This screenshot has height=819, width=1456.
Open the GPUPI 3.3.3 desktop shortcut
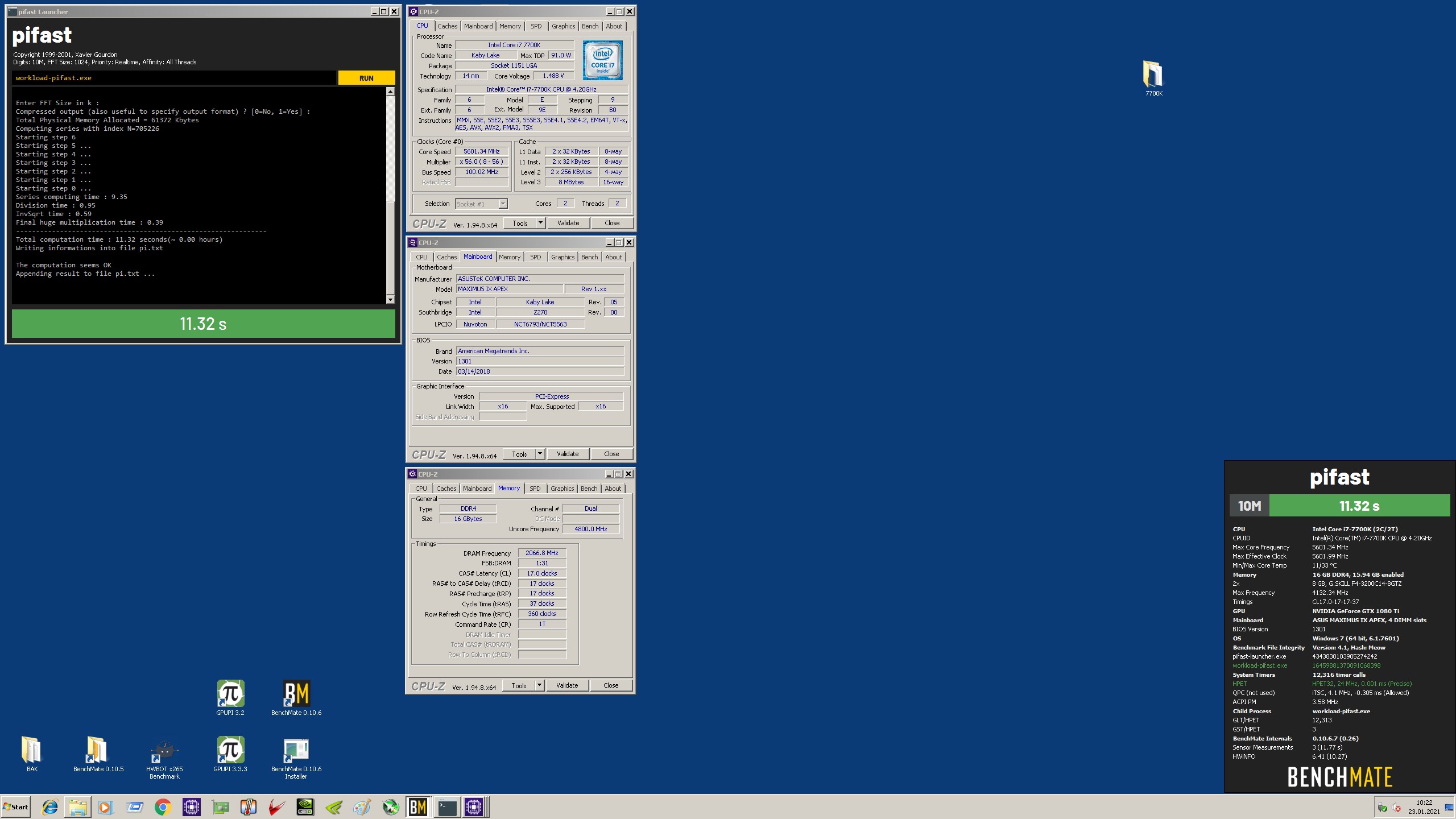pyautogui.click(x=230, y=754)
